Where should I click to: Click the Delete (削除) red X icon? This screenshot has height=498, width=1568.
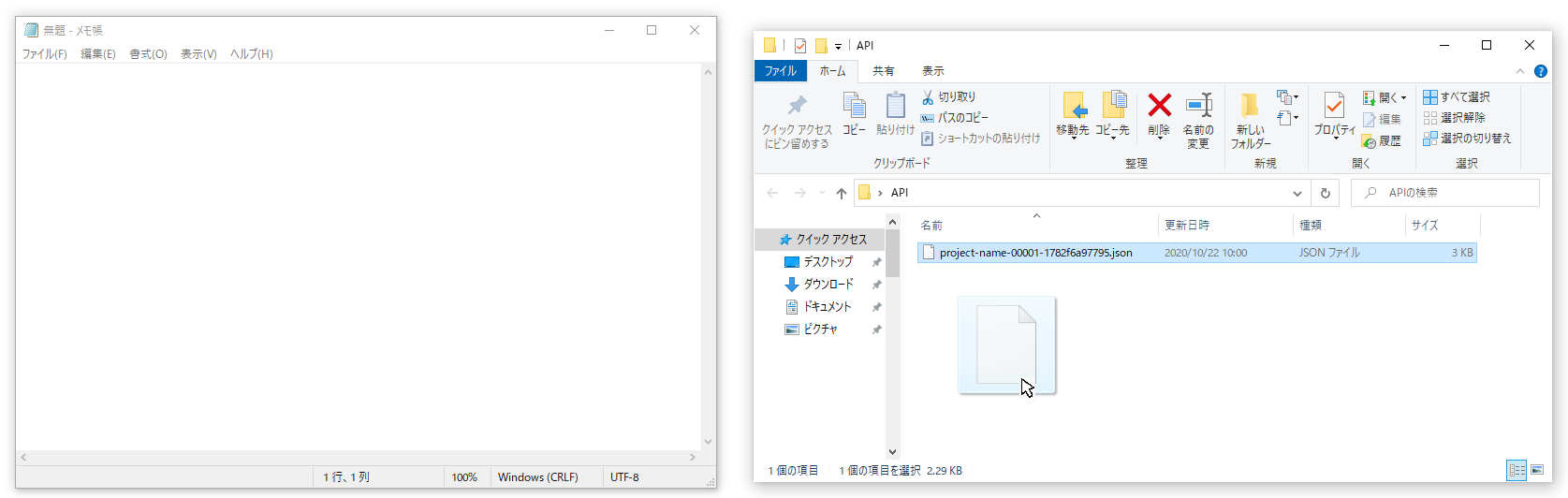(x=1159, y=106)
